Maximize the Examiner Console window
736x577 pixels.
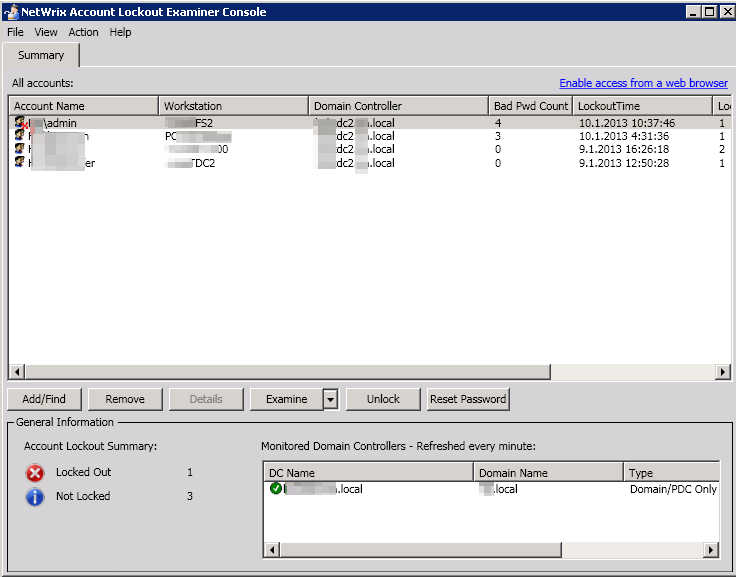pyautogui.click(x=709, y=11)
